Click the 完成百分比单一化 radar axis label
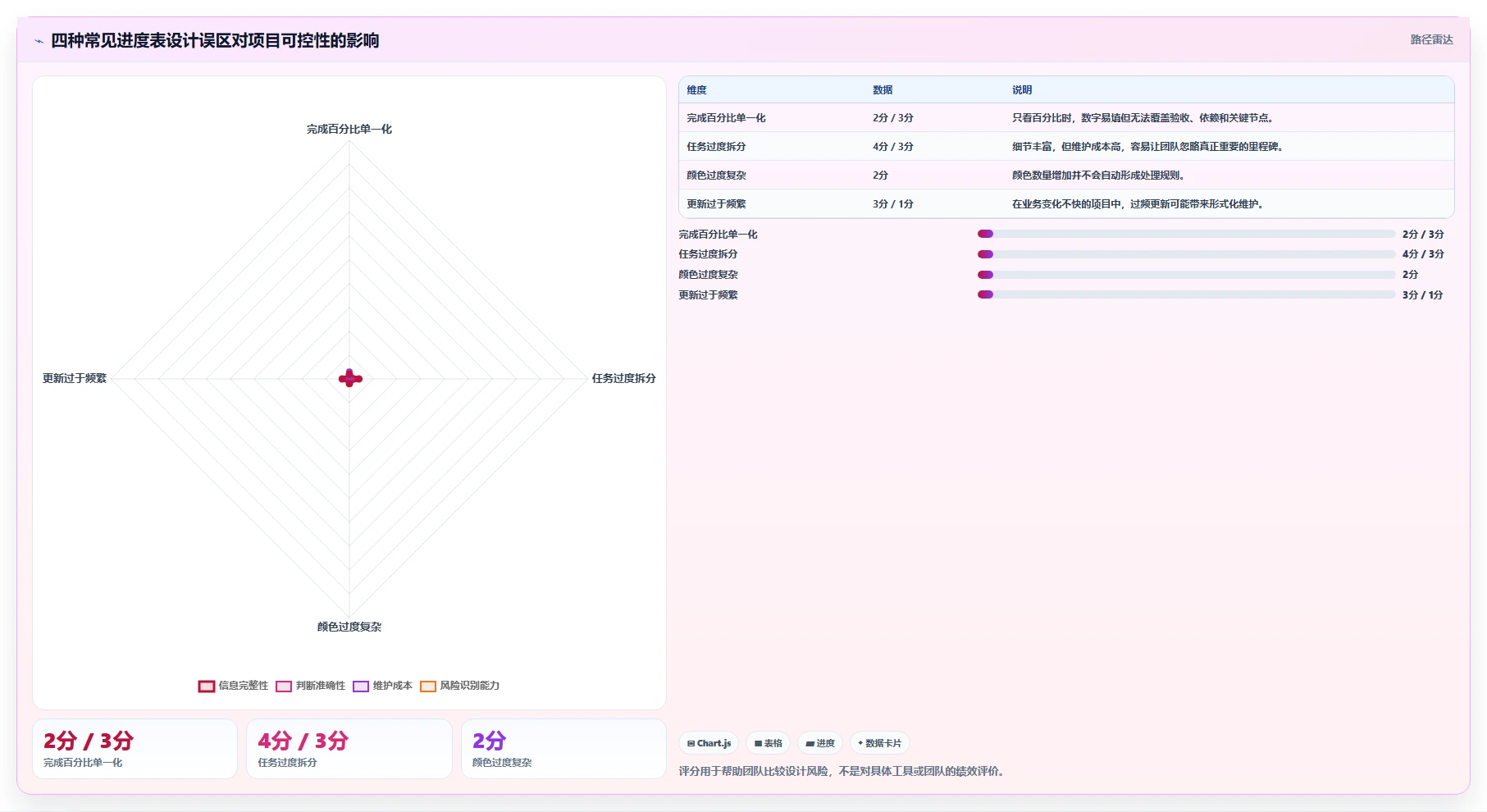Viewport: 1487px width, 812px height. point(349,130)
